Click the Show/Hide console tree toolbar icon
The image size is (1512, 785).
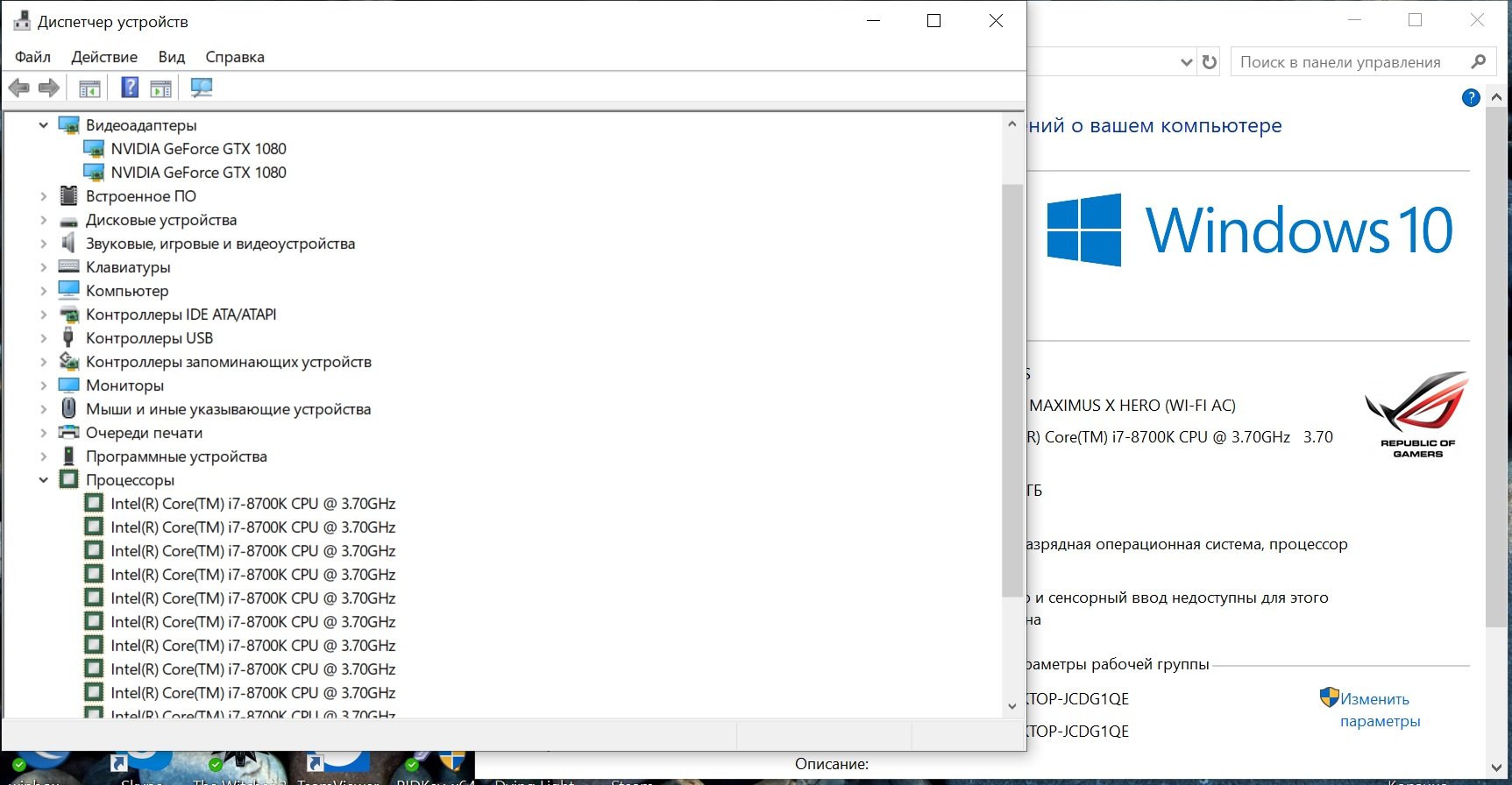point(89,88)
